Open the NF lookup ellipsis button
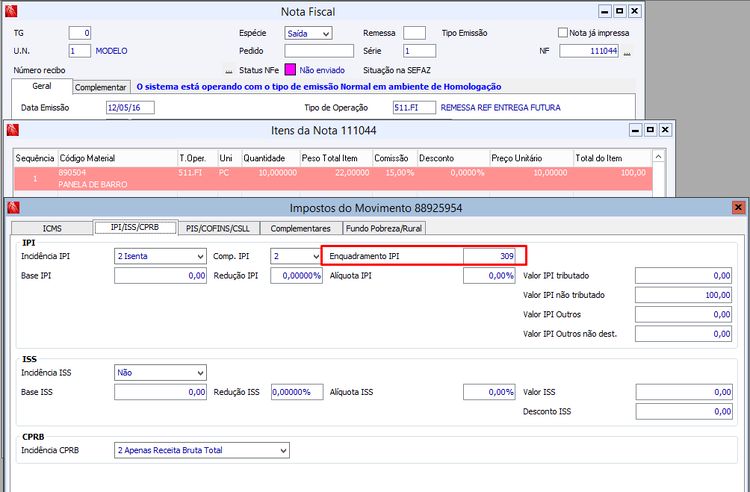 pyautogui.click(x=627, y=51)
